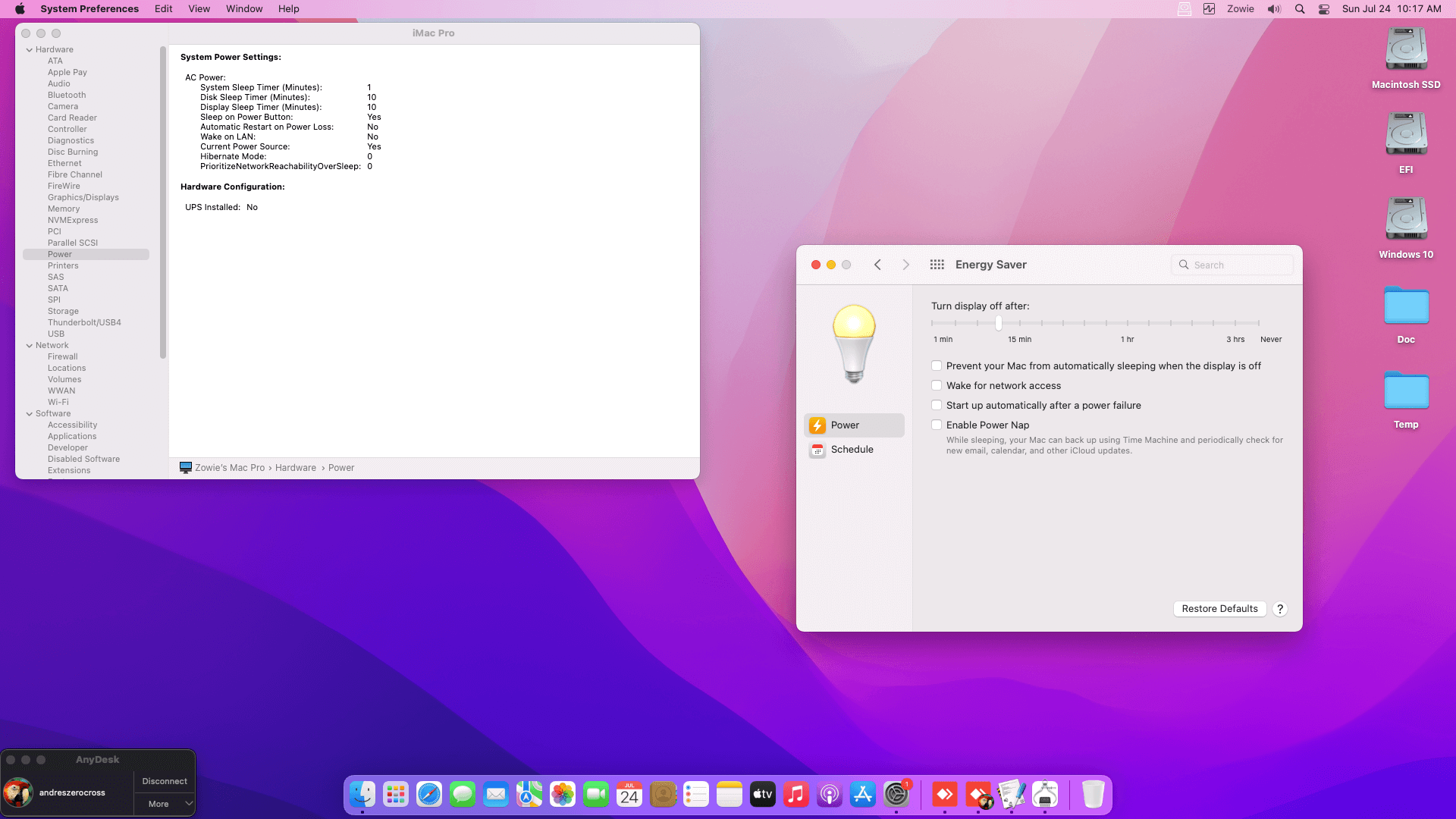Open Control Center in menu bar
The width and height of the screenshot is (1456, 819).
[x=1324, y=9]
